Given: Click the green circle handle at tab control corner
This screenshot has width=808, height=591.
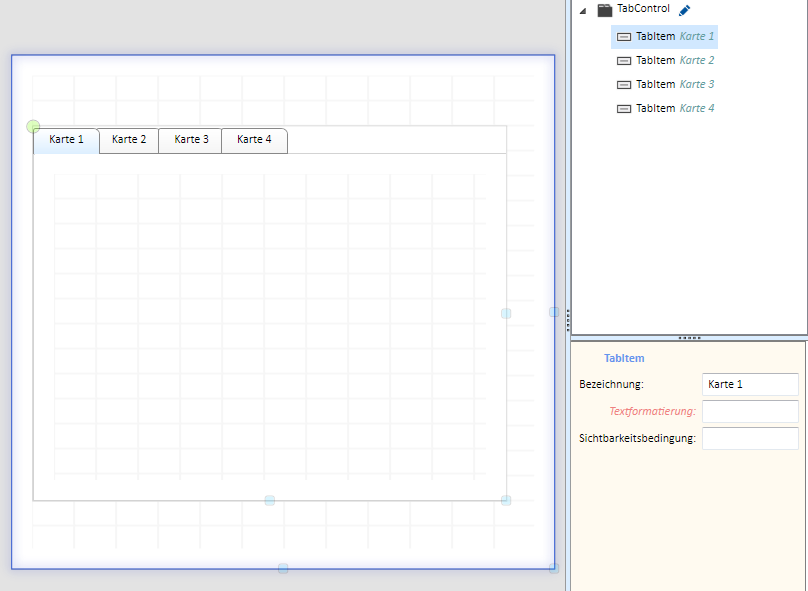Looking at the screenshot, I should (x=33, y=127).
